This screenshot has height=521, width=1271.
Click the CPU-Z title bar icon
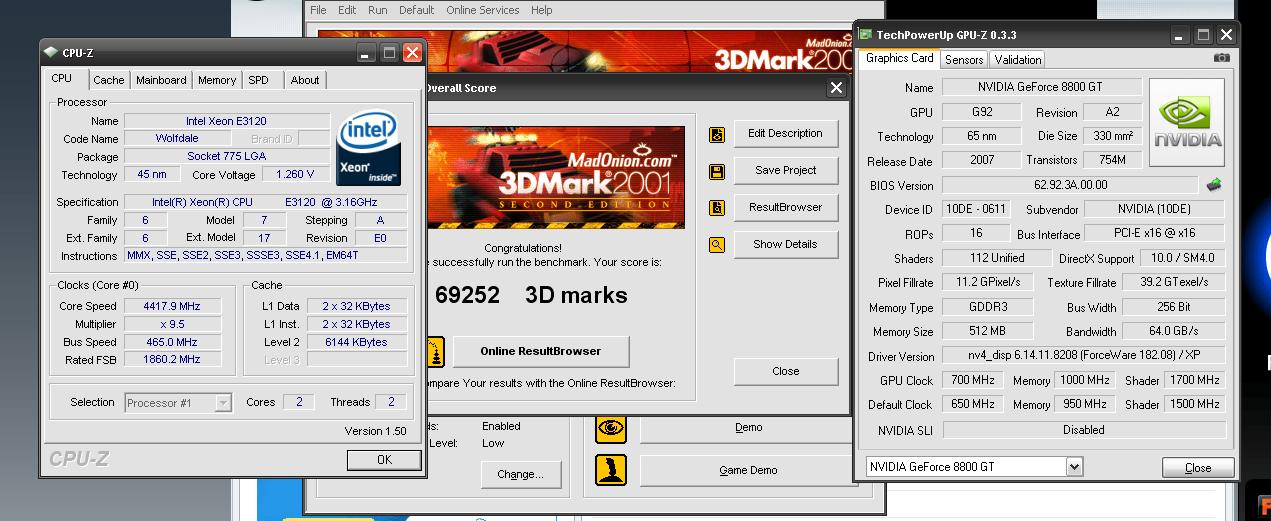pyautogui.click(x=51, y=52)
